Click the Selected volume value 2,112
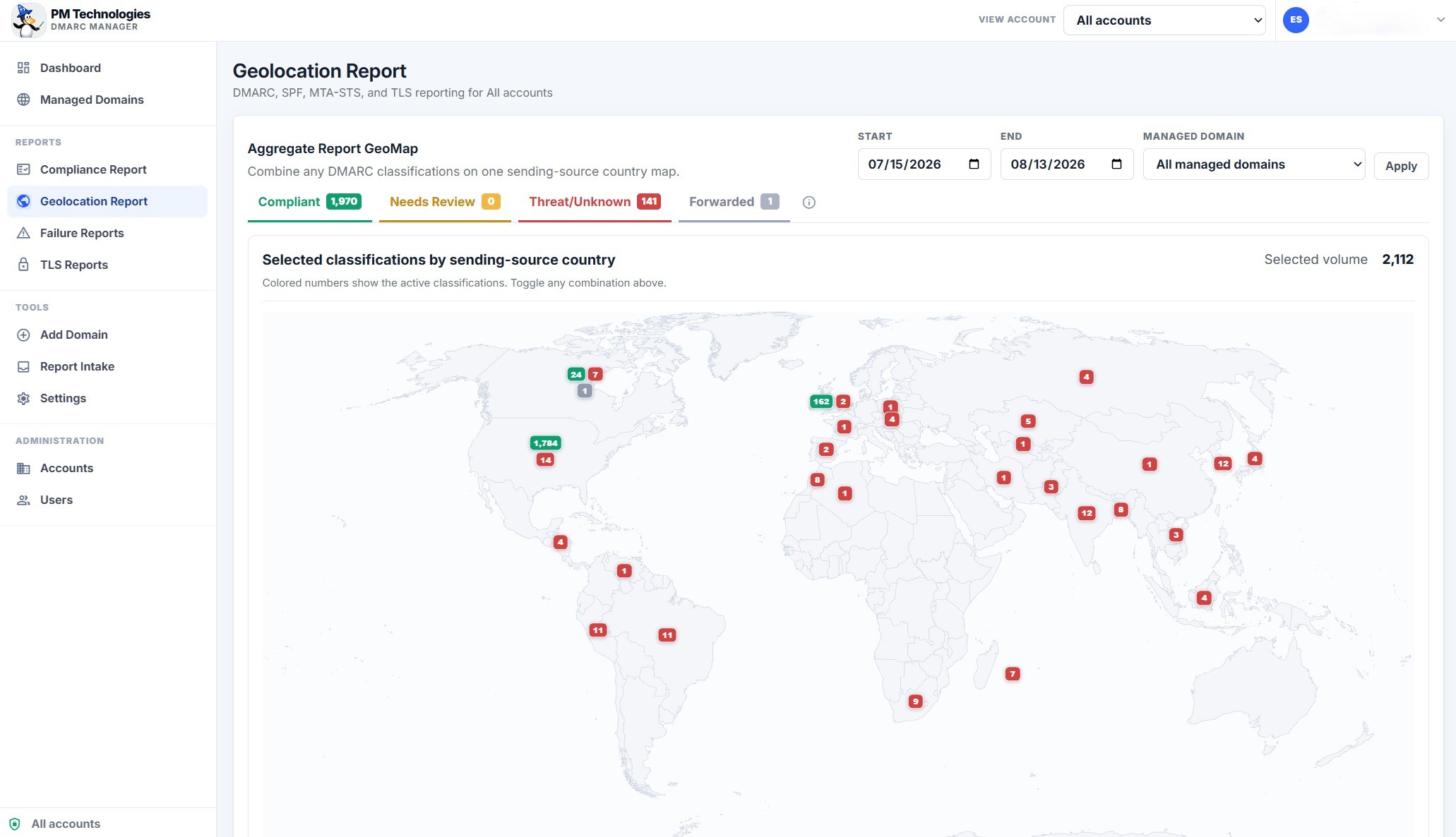This screenshot has height=837, width=1456. pyautogui.click(x=1398, y=260)
